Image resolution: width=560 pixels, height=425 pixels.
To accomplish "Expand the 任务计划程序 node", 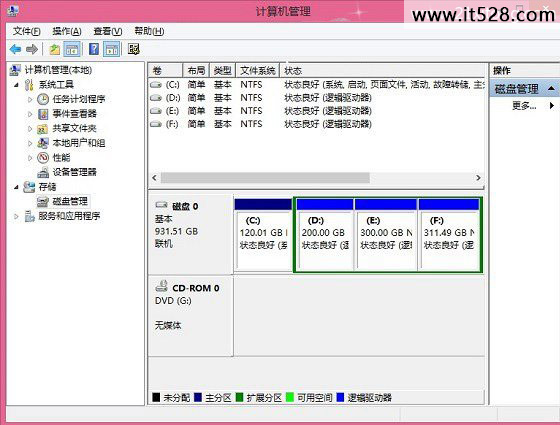I will 30,100.
